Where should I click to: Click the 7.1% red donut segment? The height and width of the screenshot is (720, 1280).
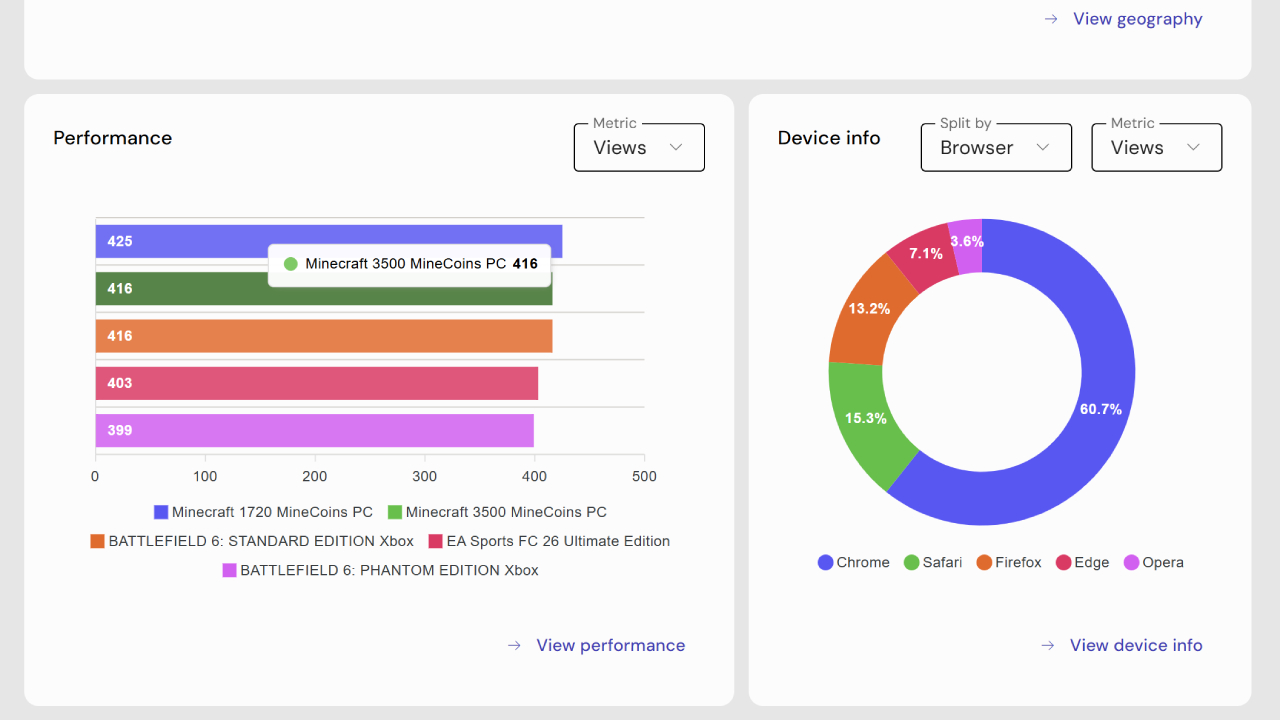click(x=924, y=255)
